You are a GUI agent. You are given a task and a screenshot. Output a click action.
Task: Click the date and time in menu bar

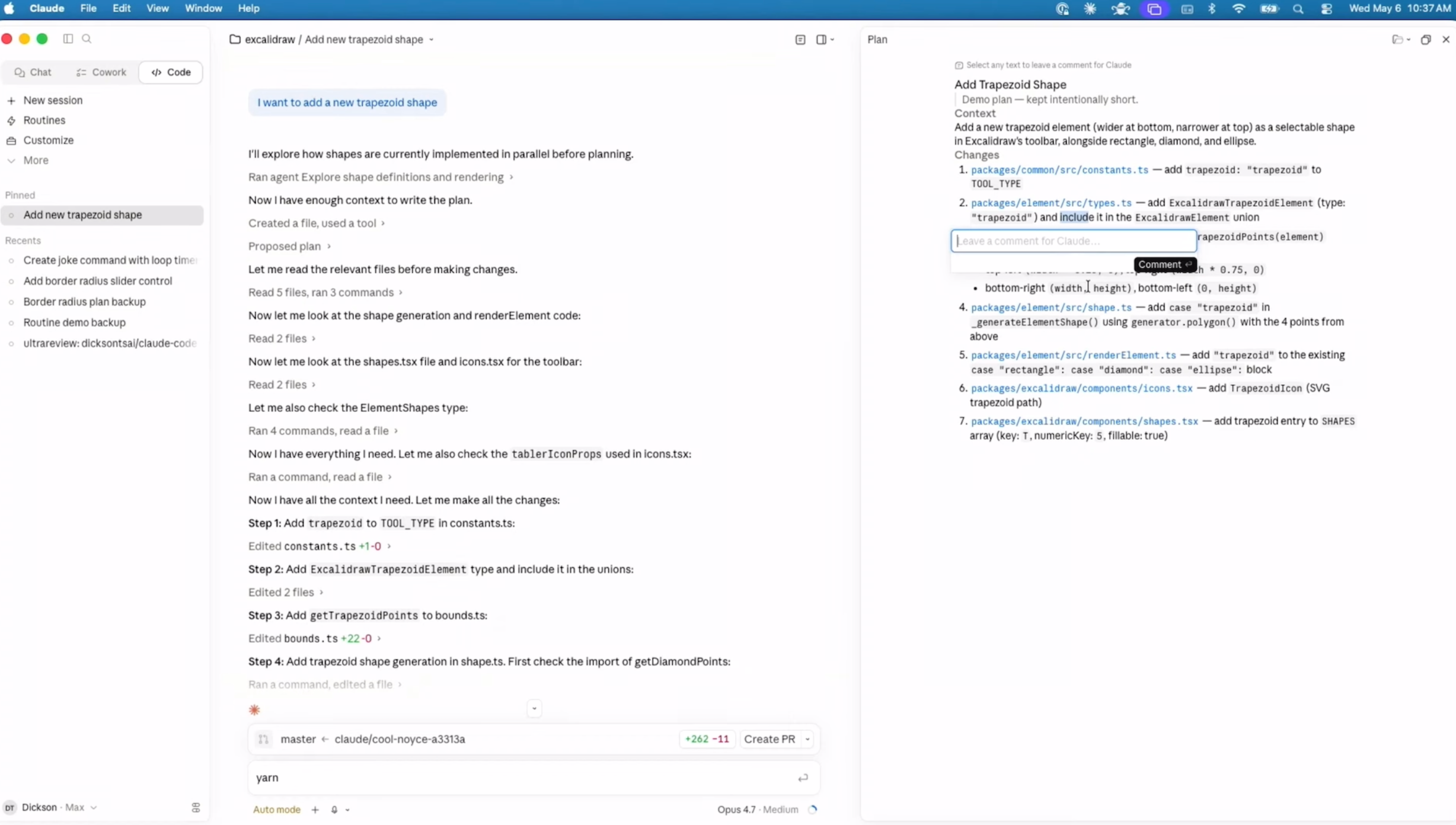click(x=1400, y=8)
